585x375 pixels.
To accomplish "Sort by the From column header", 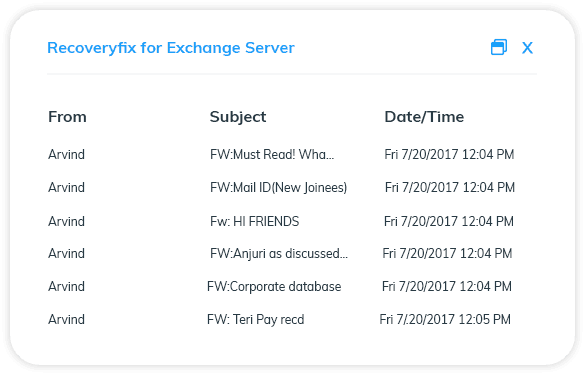I will click(x=68, y=117).
